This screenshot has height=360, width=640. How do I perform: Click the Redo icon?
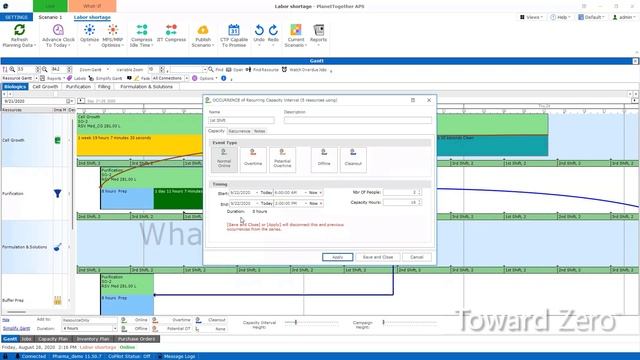pos(273,30)
